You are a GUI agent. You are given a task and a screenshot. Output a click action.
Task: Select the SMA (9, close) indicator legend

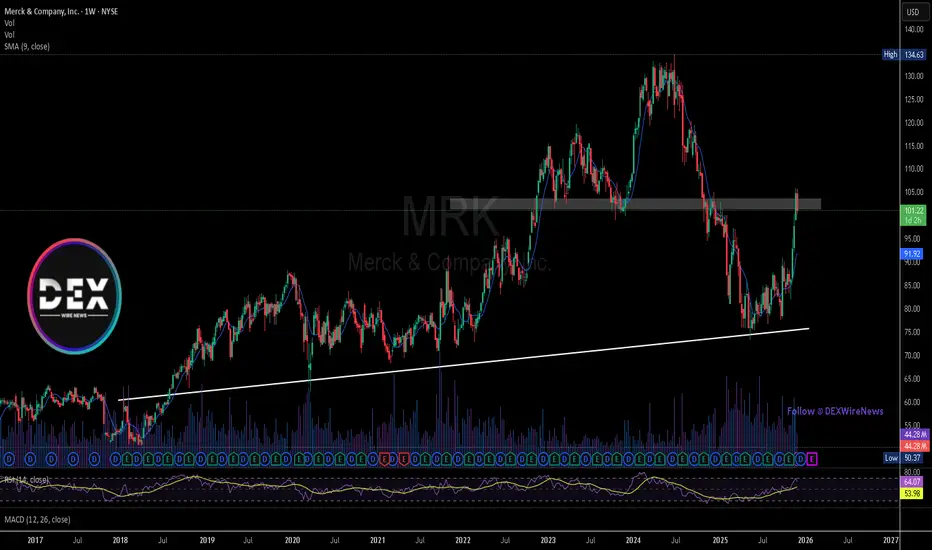[x=27, y=46]
